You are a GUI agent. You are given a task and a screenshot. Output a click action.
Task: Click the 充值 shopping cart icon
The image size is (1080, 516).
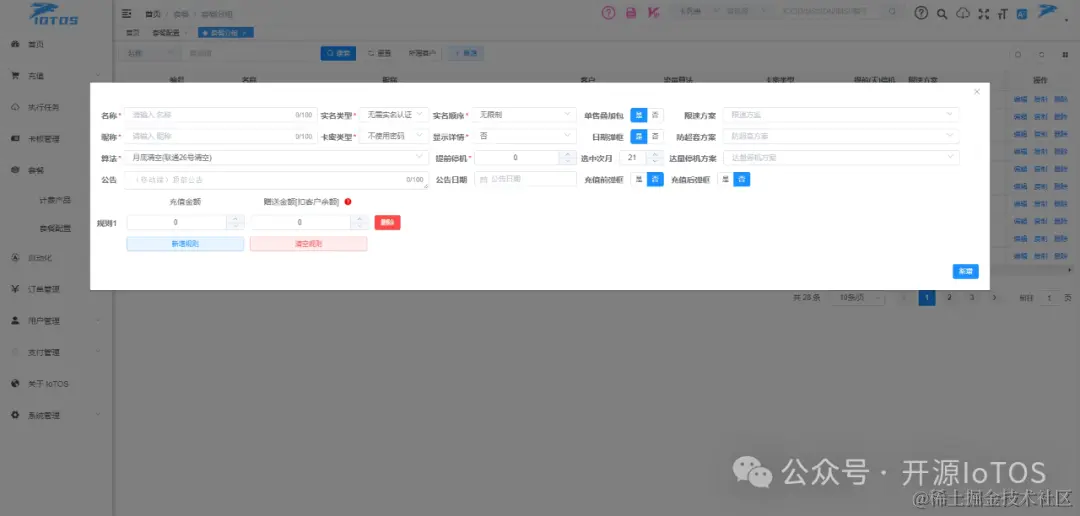point(14,76)
